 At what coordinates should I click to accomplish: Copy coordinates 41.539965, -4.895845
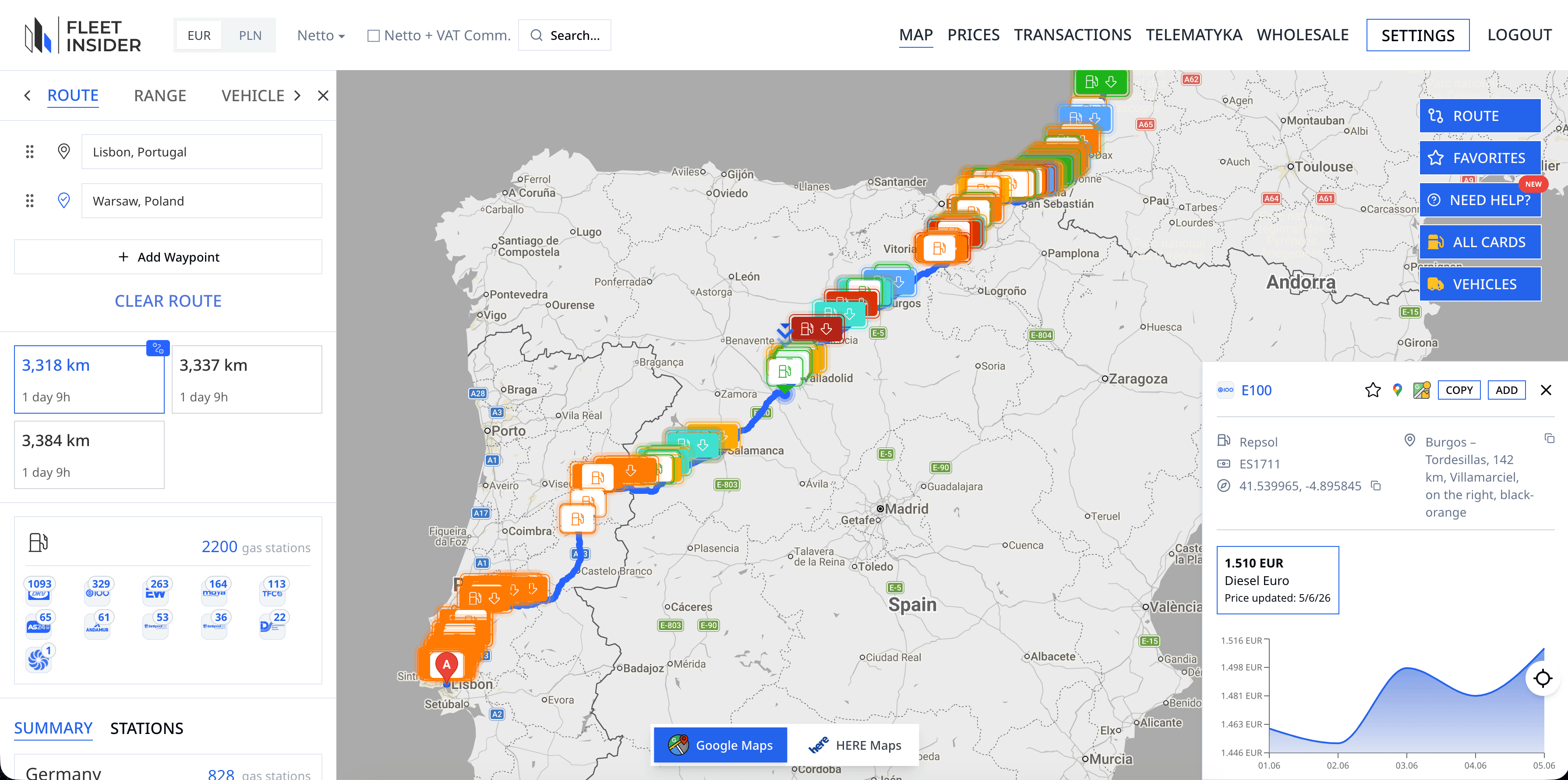(x=1376, y=486)
